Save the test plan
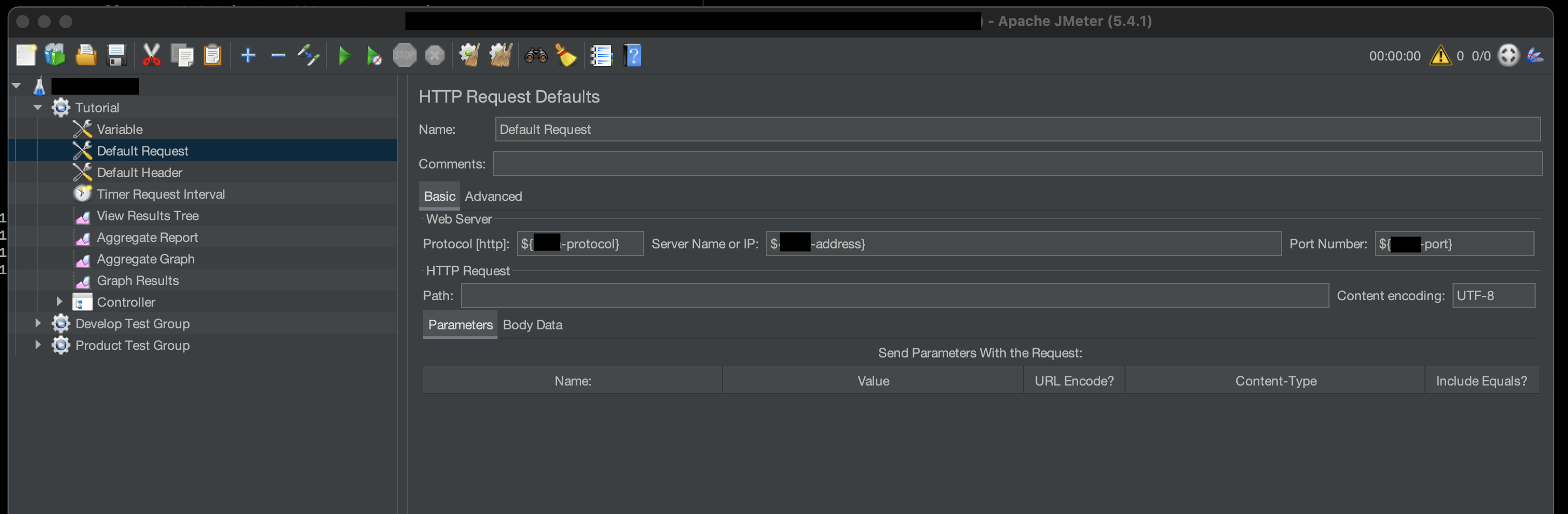Image resolution: width=1568 pixels, height=514 pixels. [116, 56]
